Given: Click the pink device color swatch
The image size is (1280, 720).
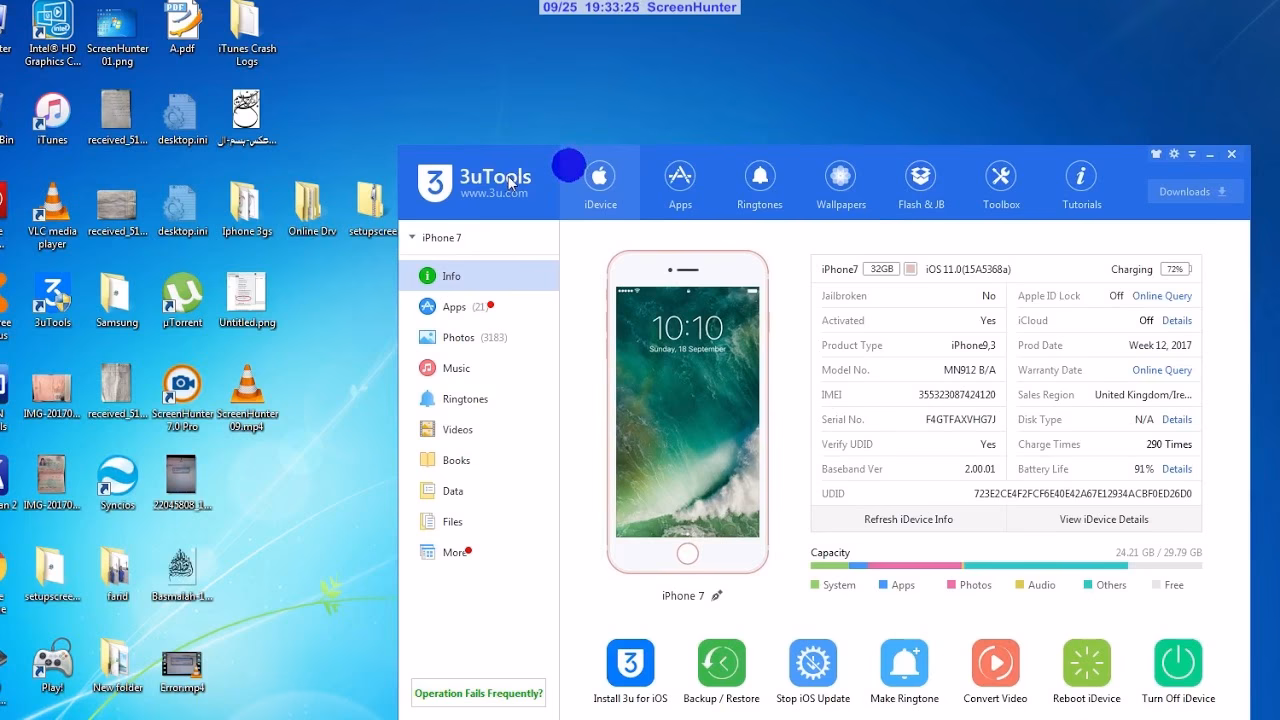Looking at the screenshot, I should 910,270.
